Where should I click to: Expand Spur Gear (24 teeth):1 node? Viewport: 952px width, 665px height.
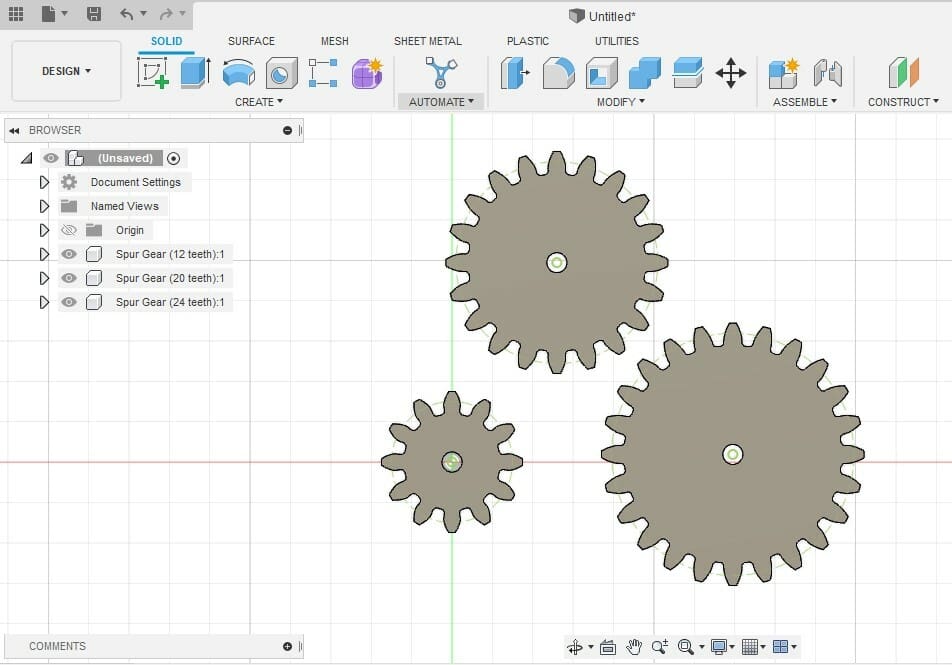tap(44, 302)
